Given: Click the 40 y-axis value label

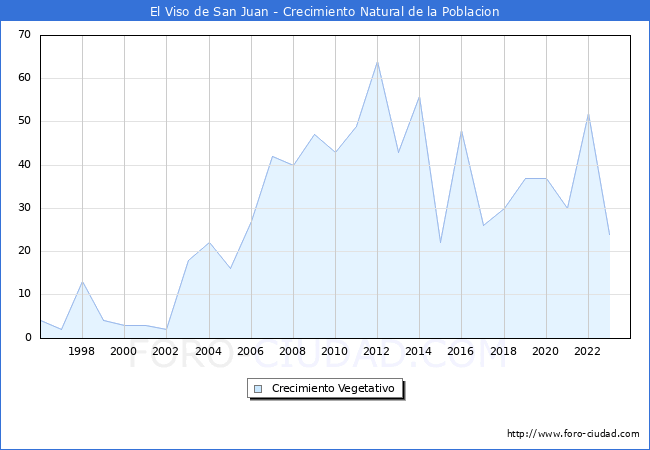Looking at the screenshot, I should 24,165.
